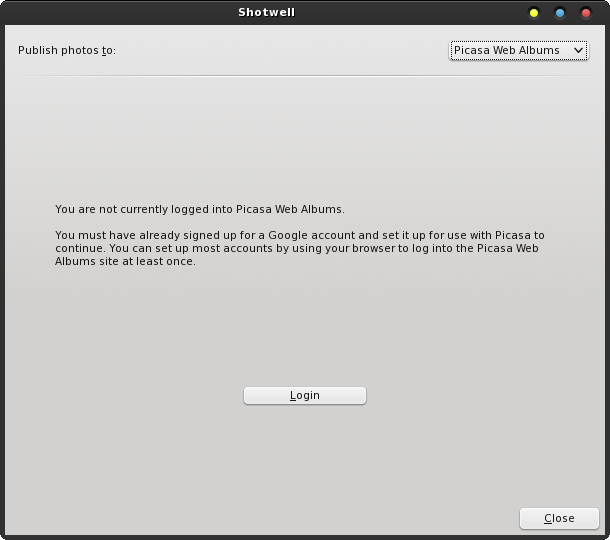Click the 'Publish photos to:' label
610x540 pixels.
tap(67, 51)
